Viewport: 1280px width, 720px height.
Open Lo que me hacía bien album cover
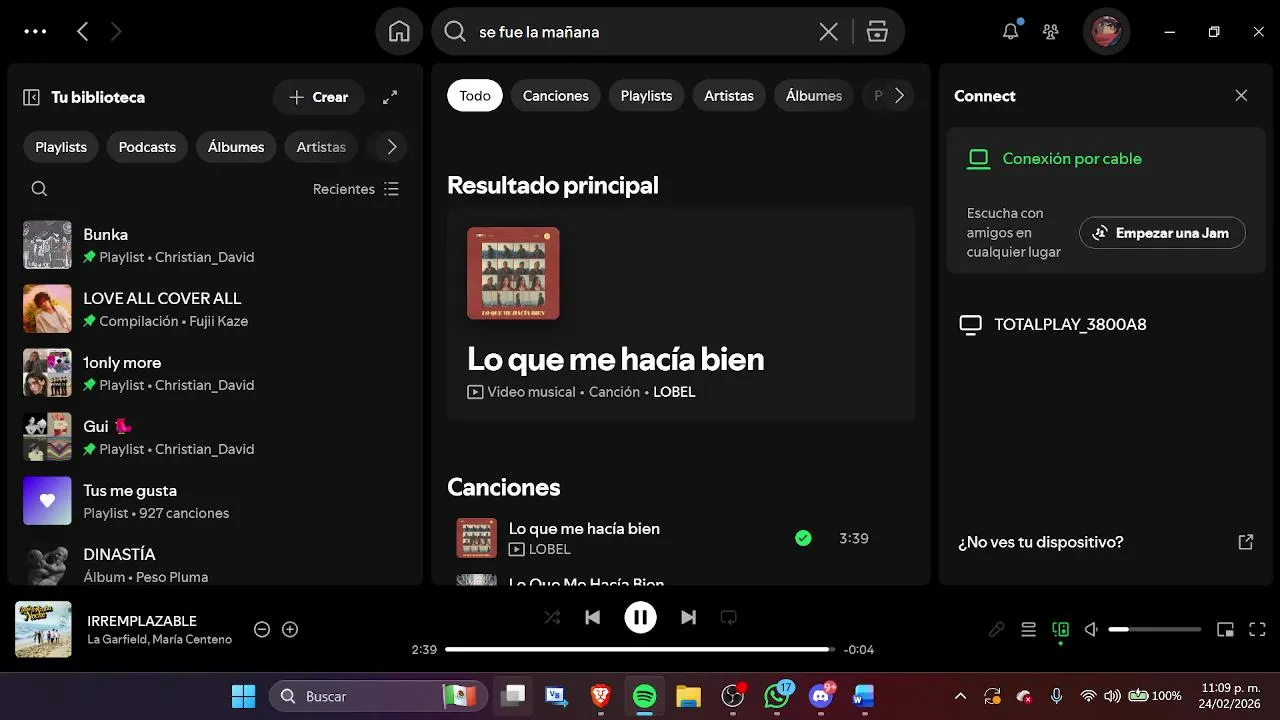coord(513,273)
